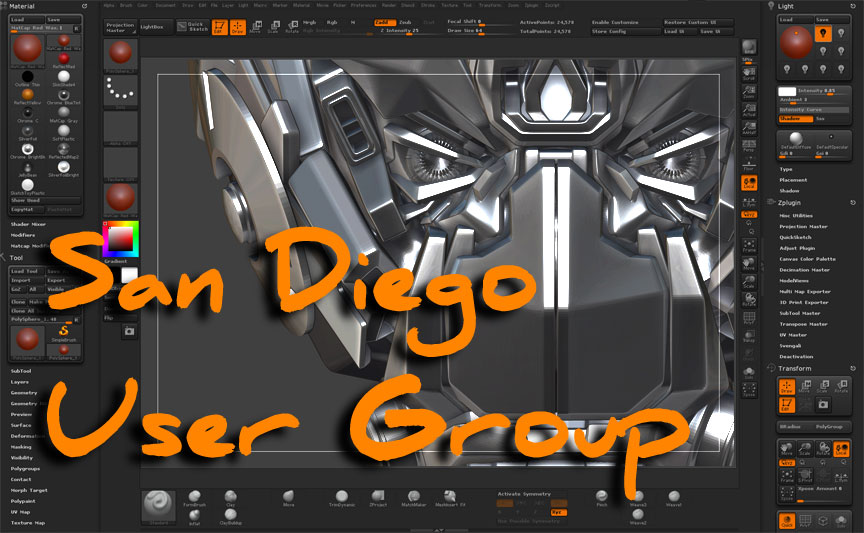Click the Projection Master button

120,26
